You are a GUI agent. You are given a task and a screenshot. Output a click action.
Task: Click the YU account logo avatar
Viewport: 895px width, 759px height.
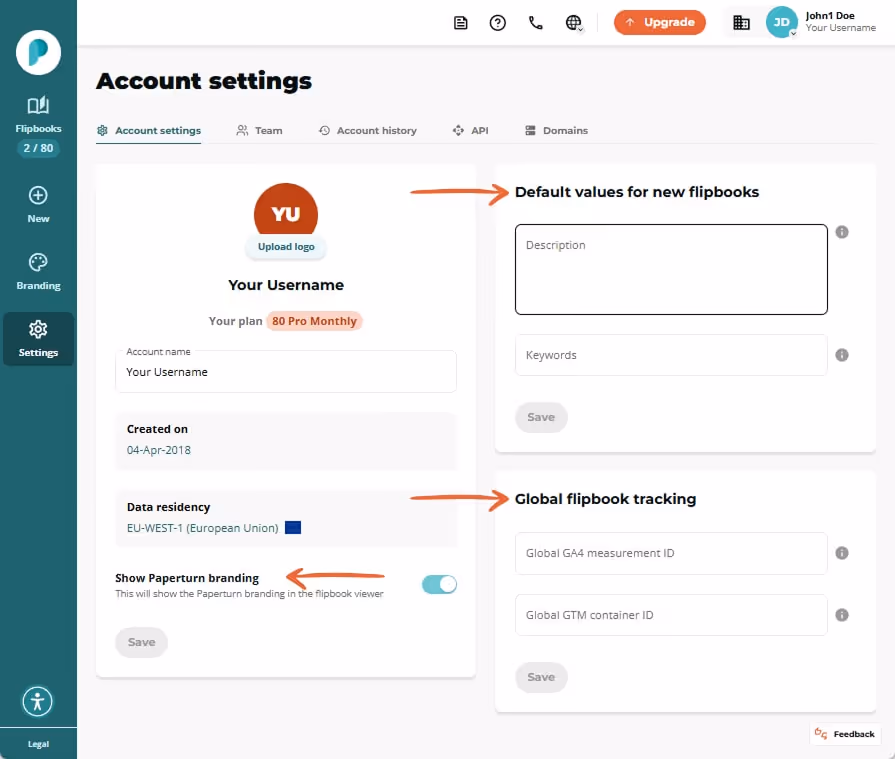(x=286, y=209)
